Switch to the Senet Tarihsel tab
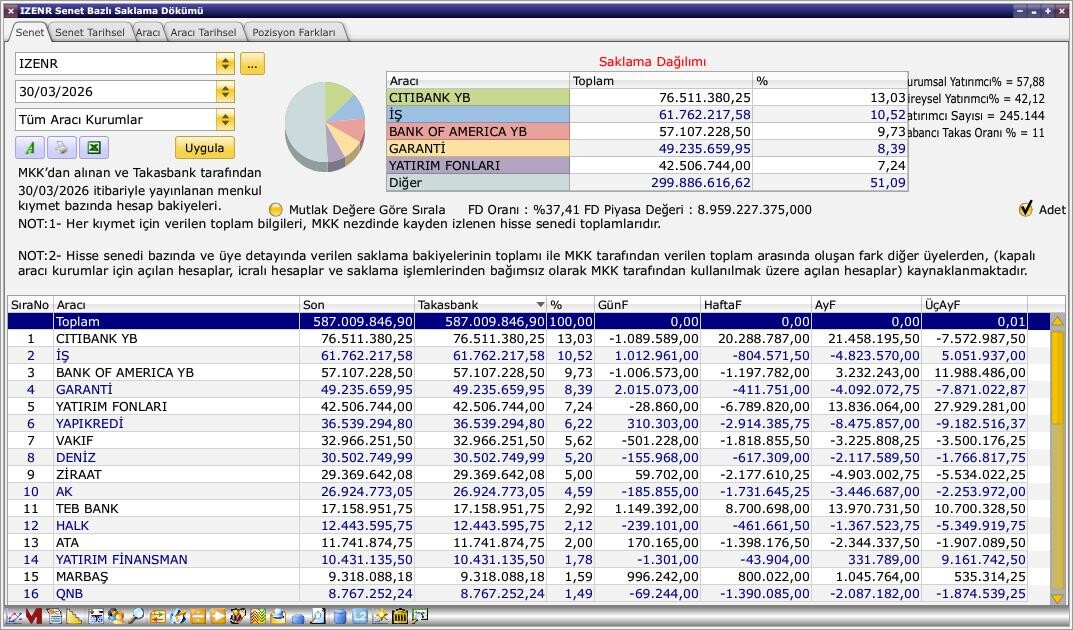This screenshot has height=630, width=1073. coord(89,32)
